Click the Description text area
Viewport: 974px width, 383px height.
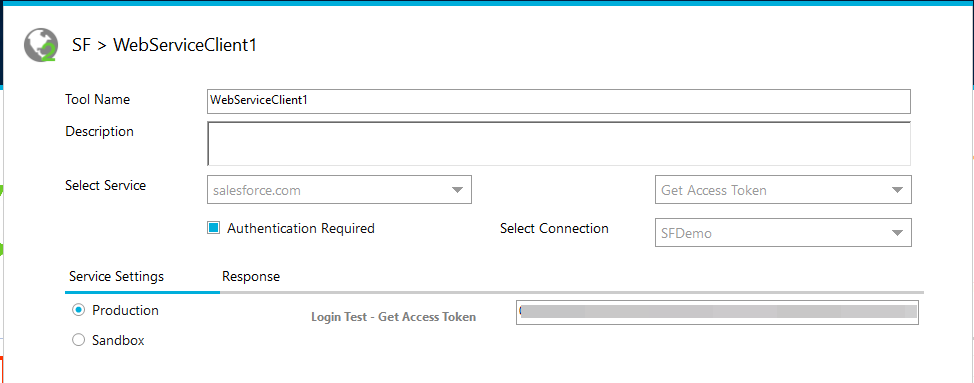tap(558, 144)
